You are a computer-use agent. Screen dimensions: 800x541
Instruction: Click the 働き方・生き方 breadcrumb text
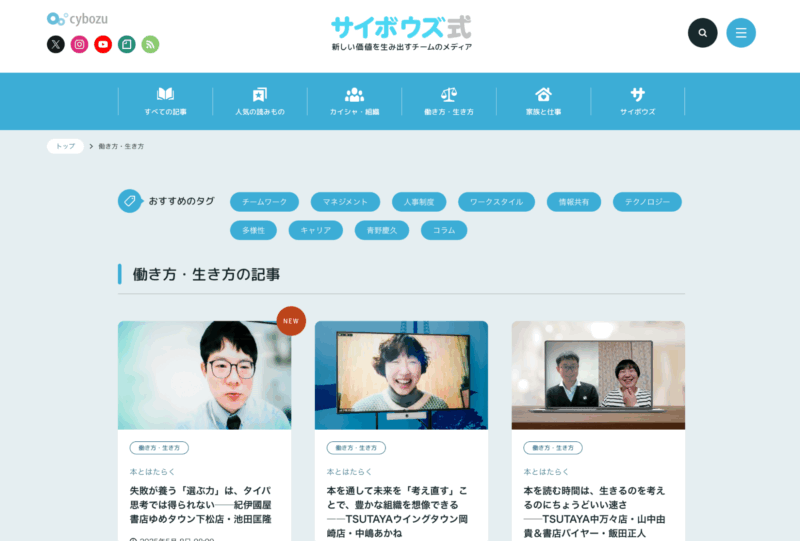pyautogui.click(x=121, y=146)
